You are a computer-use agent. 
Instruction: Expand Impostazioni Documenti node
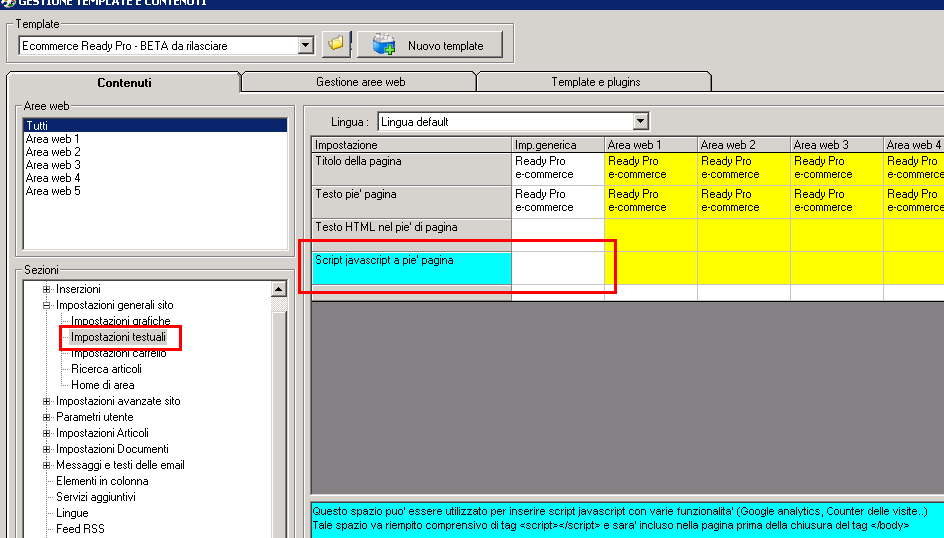46,449
